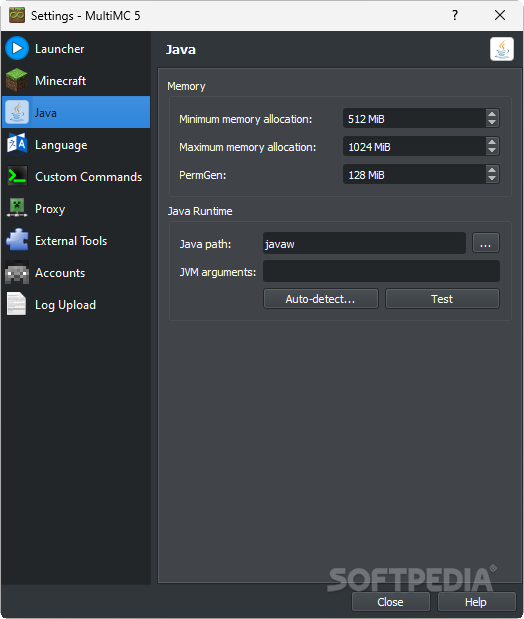Click the Custom Commands terminal icon
The width and height of the screenshot is (524, 619).
[x=17, y=176]
